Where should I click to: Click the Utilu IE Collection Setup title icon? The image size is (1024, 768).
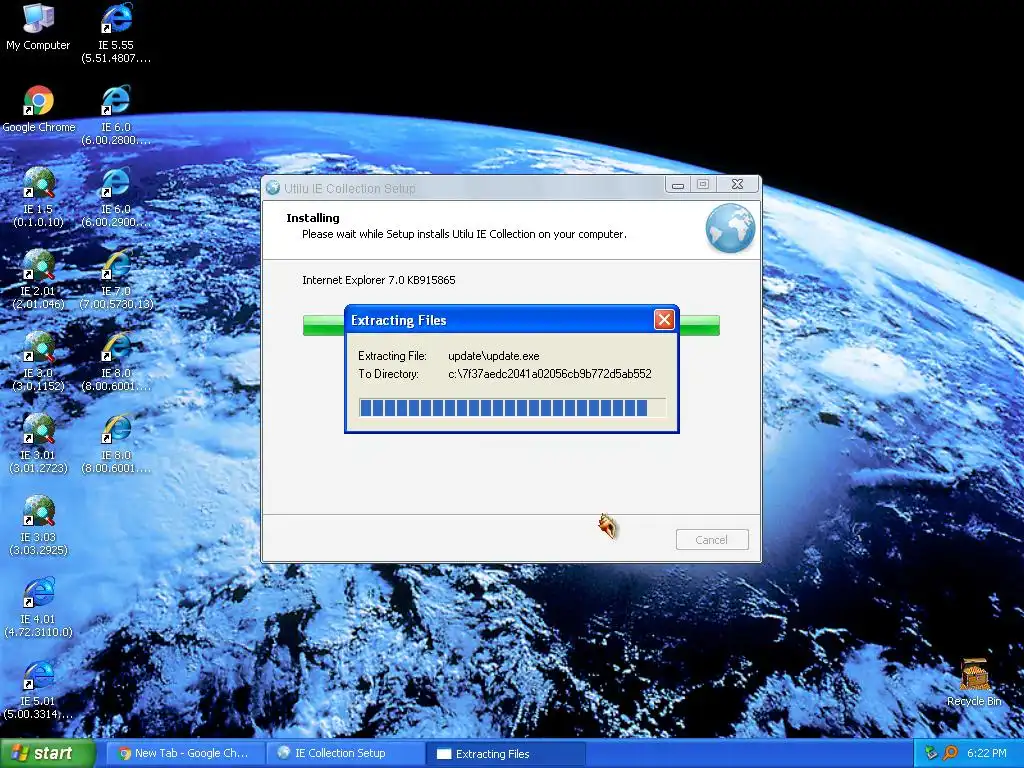click(273, 188)
